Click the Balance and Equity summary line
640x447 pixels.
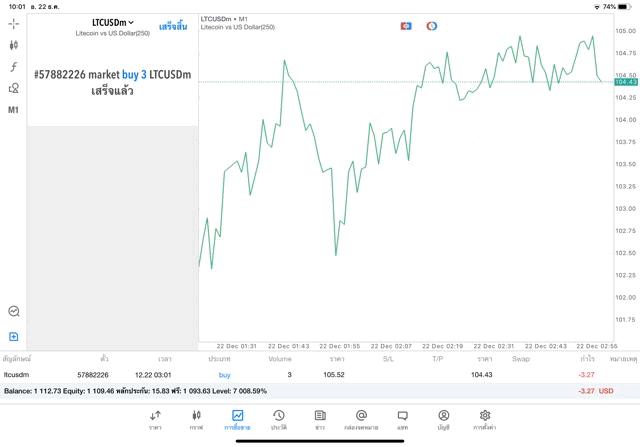(x=136, y=391)
